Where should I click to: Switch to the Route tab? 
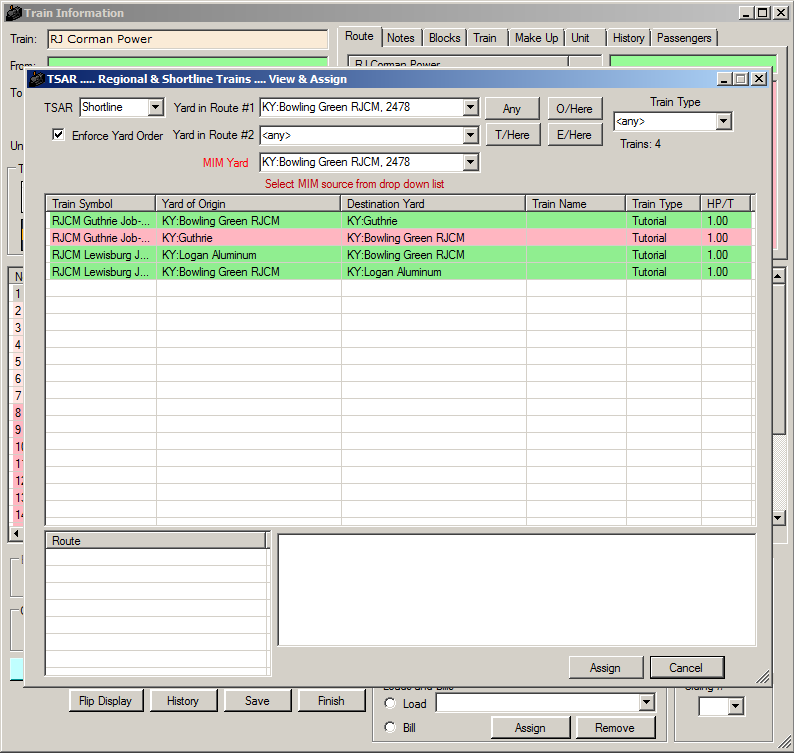[x=359, y=36]
